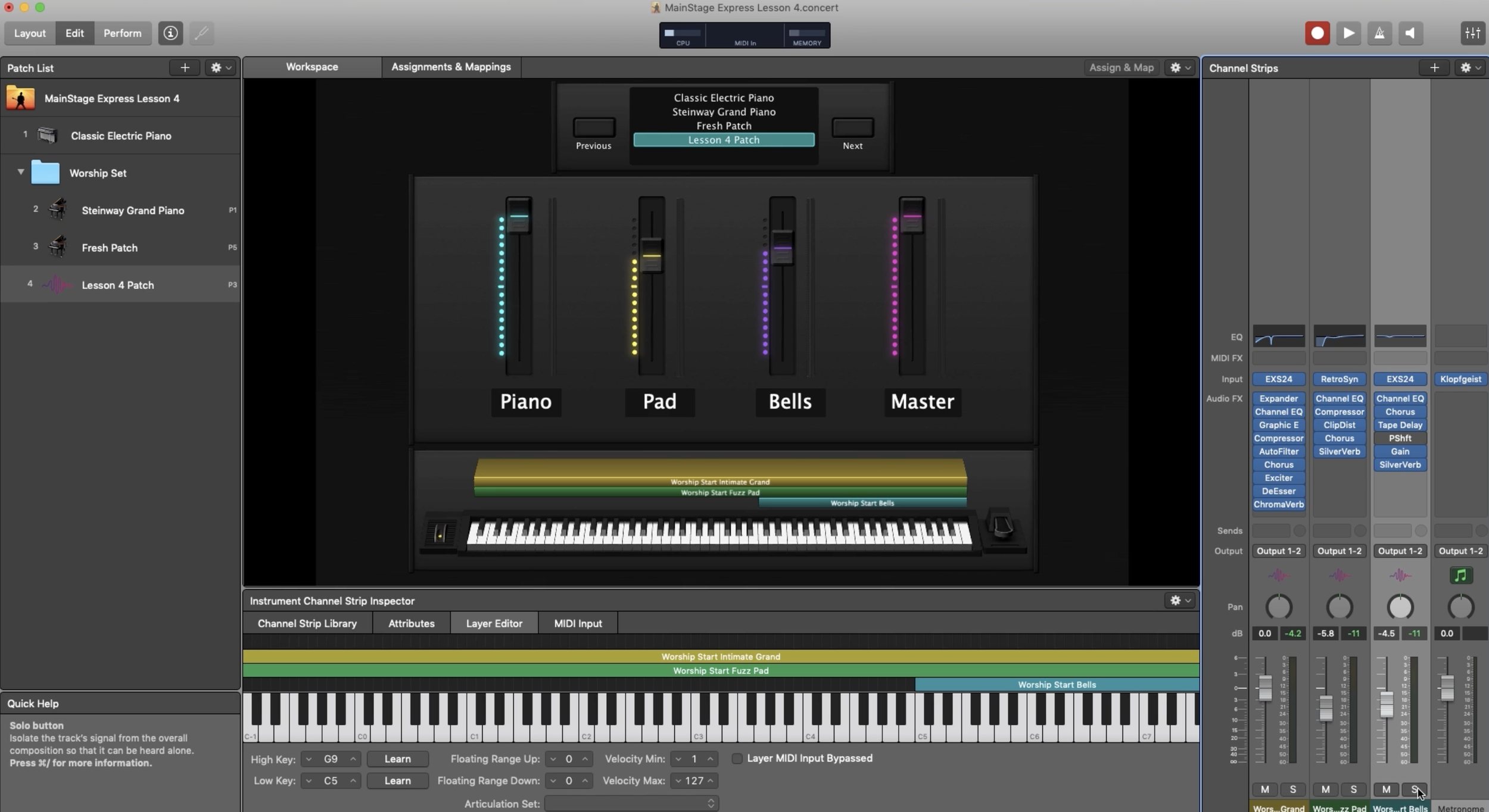Switch to Layout mode
This screenshot has height=812, width=1489.
[30, 33]
